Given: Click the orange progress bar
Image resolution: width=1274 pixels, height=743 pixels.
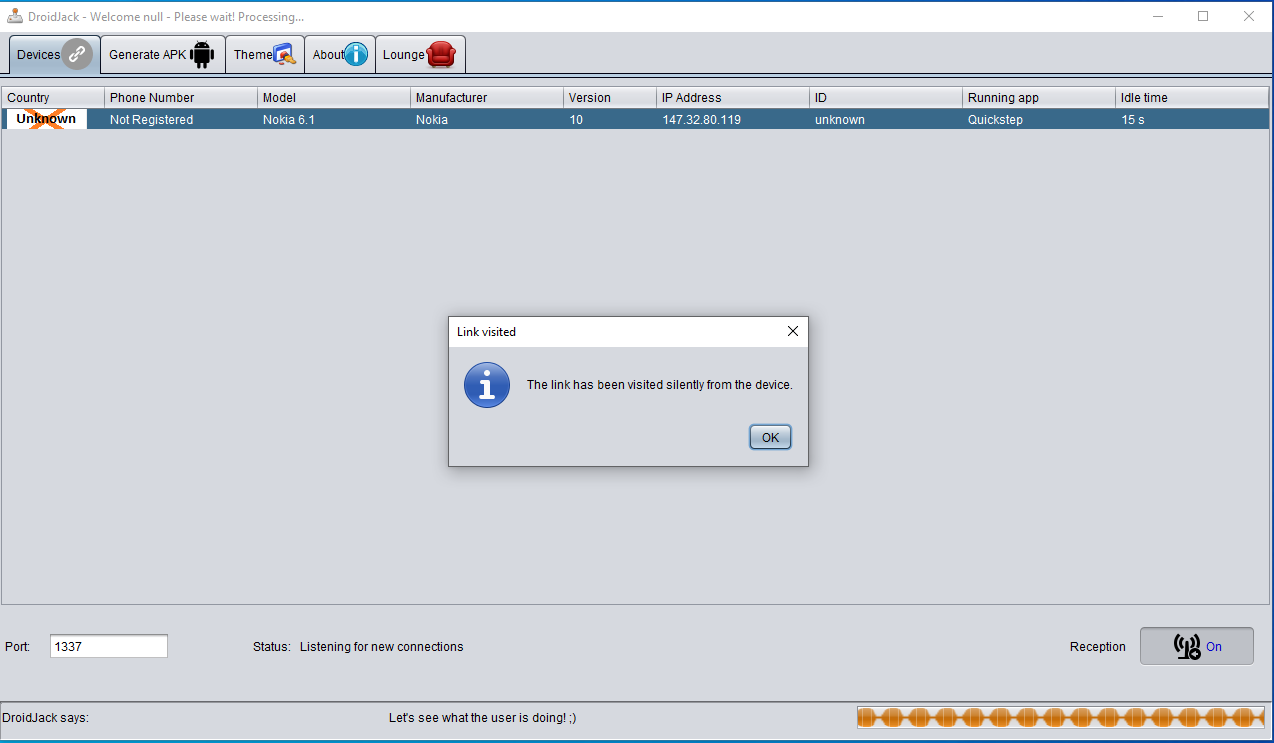Looking at the screenshot, I should (1061, 717).
